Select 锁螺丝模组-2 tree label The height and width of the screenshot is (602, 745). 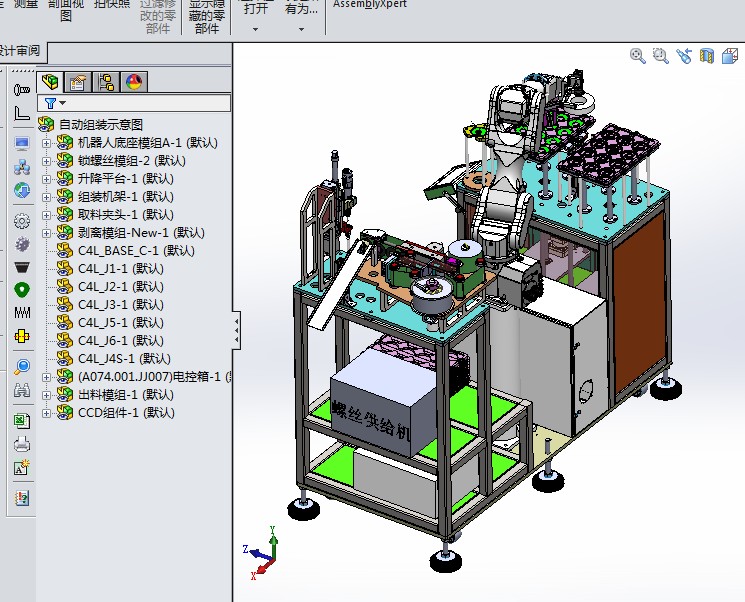pyautogui.click(x=132, y=161)
